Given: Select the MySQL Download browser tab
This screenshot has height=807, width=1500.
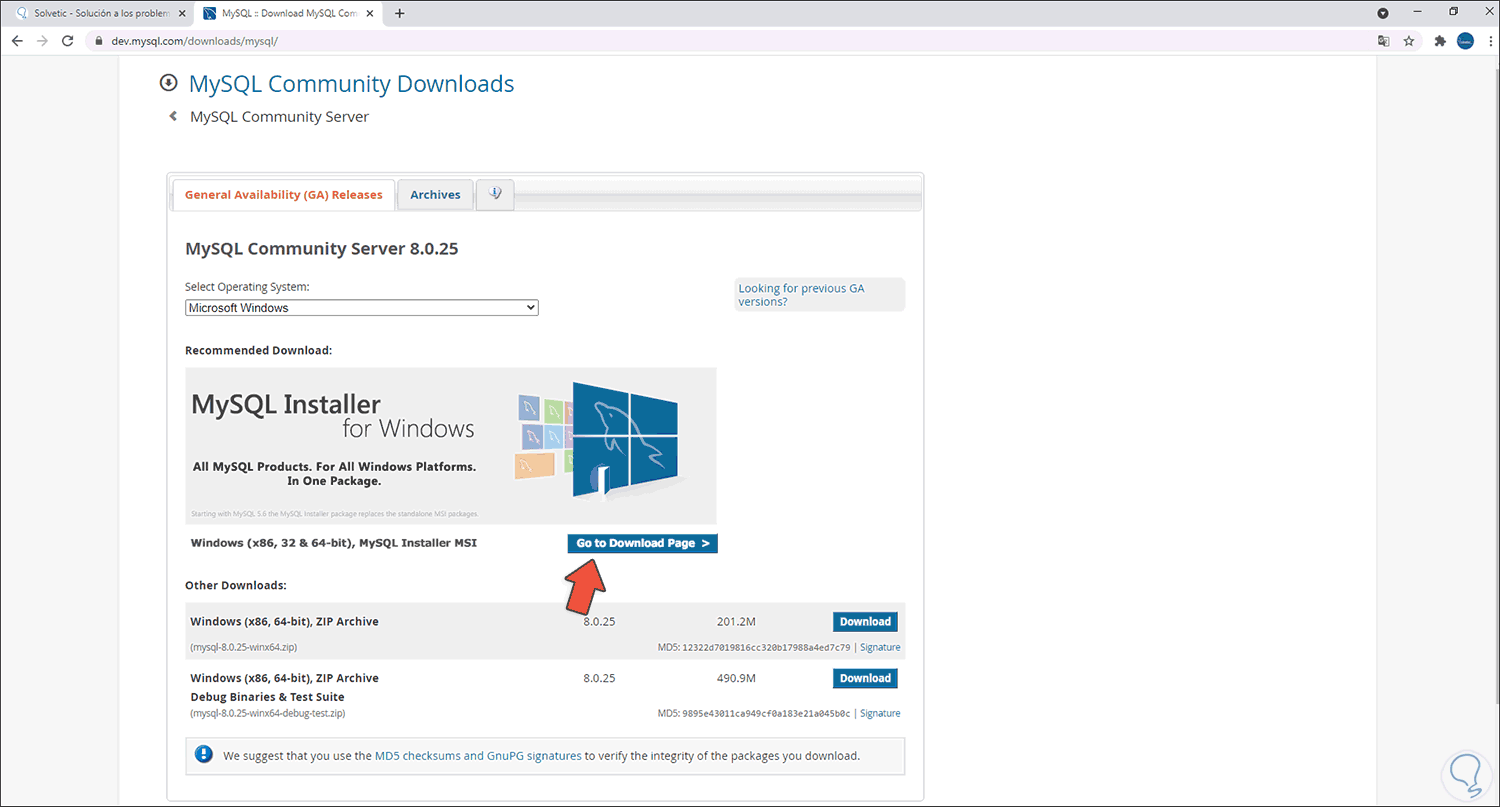Looking at the screenshot, I should coord(290,13).
